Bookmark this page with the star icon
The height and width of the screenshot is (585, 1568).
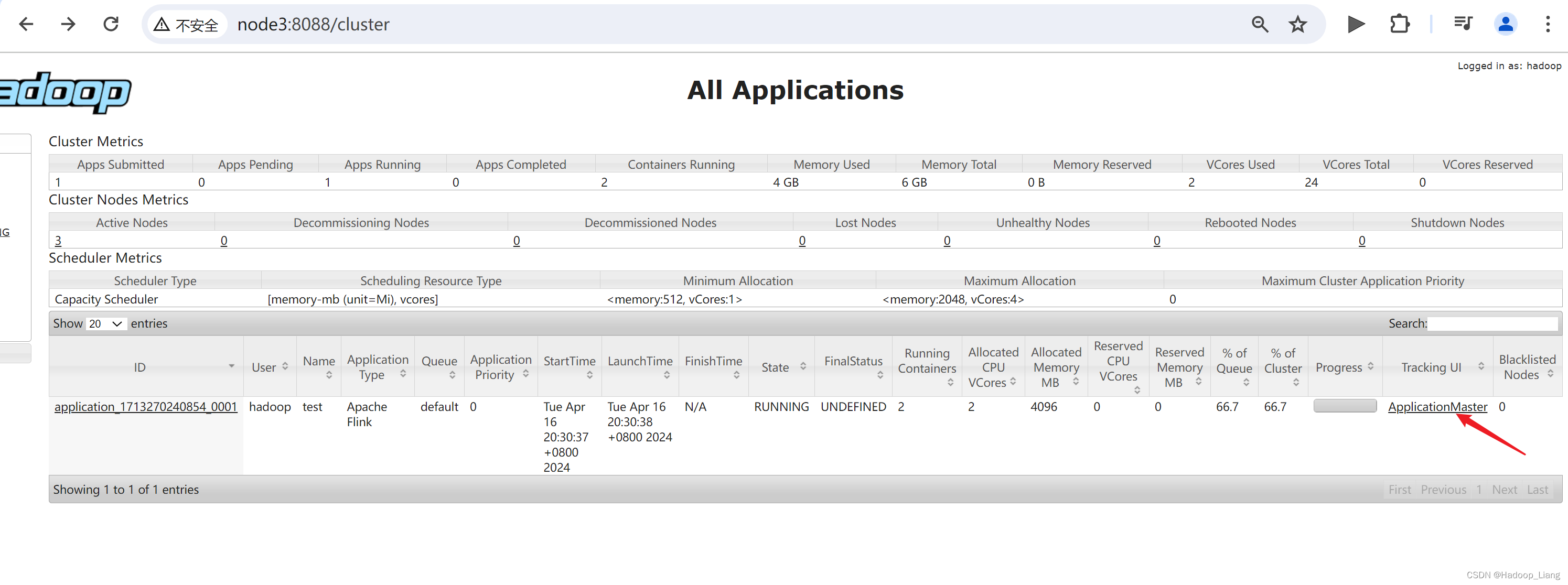[x=1298, y=24]
